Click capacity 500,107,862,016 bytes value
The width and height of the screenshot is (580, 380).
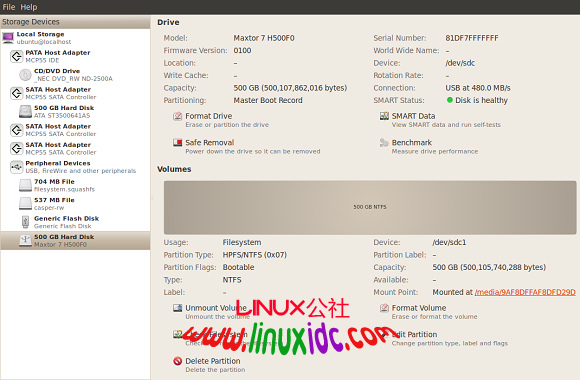290,88
